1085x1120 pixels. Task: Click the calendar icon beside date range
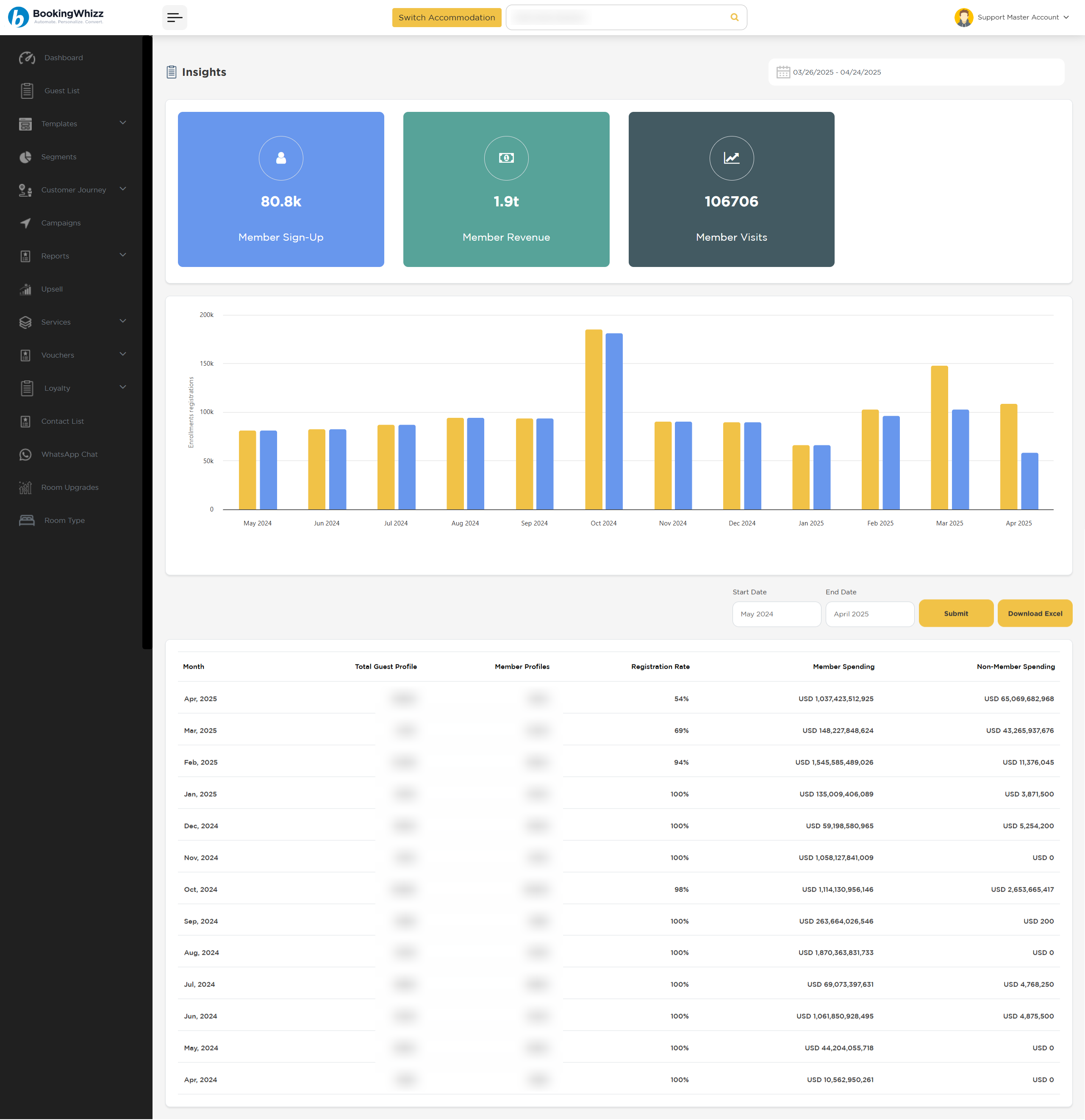[783, 72]
